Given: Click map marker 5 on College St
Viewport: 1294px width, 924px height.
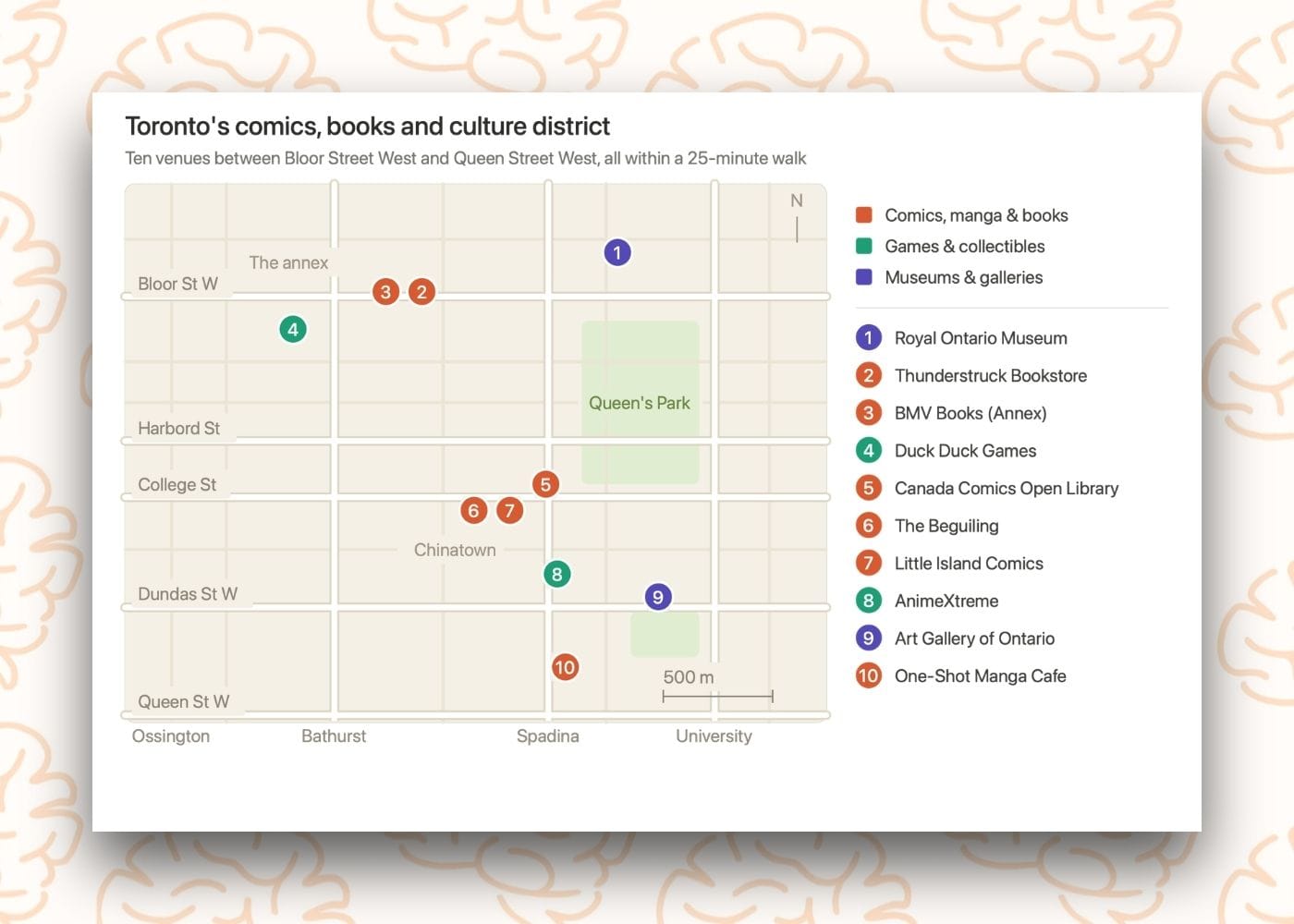Looking at the screenshot, I should (545, 484).
